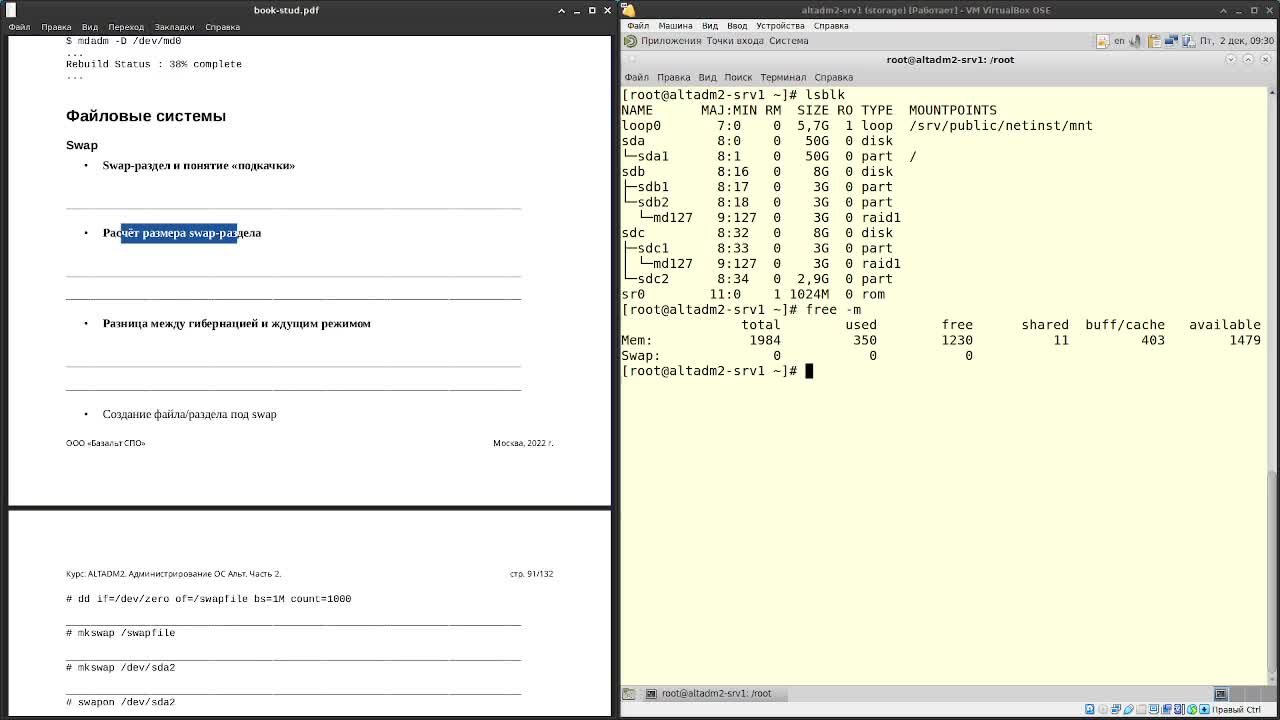
Task: Click the 'lsblk' command in the terminal
Action: [x=825, y=95]
